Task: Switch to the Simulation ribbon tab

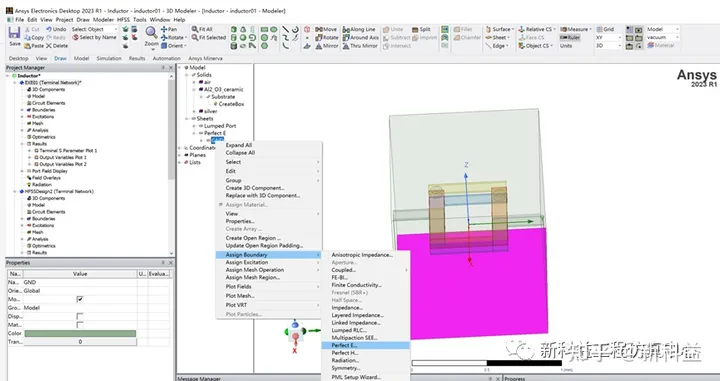Action: click(x=109, y=58)
